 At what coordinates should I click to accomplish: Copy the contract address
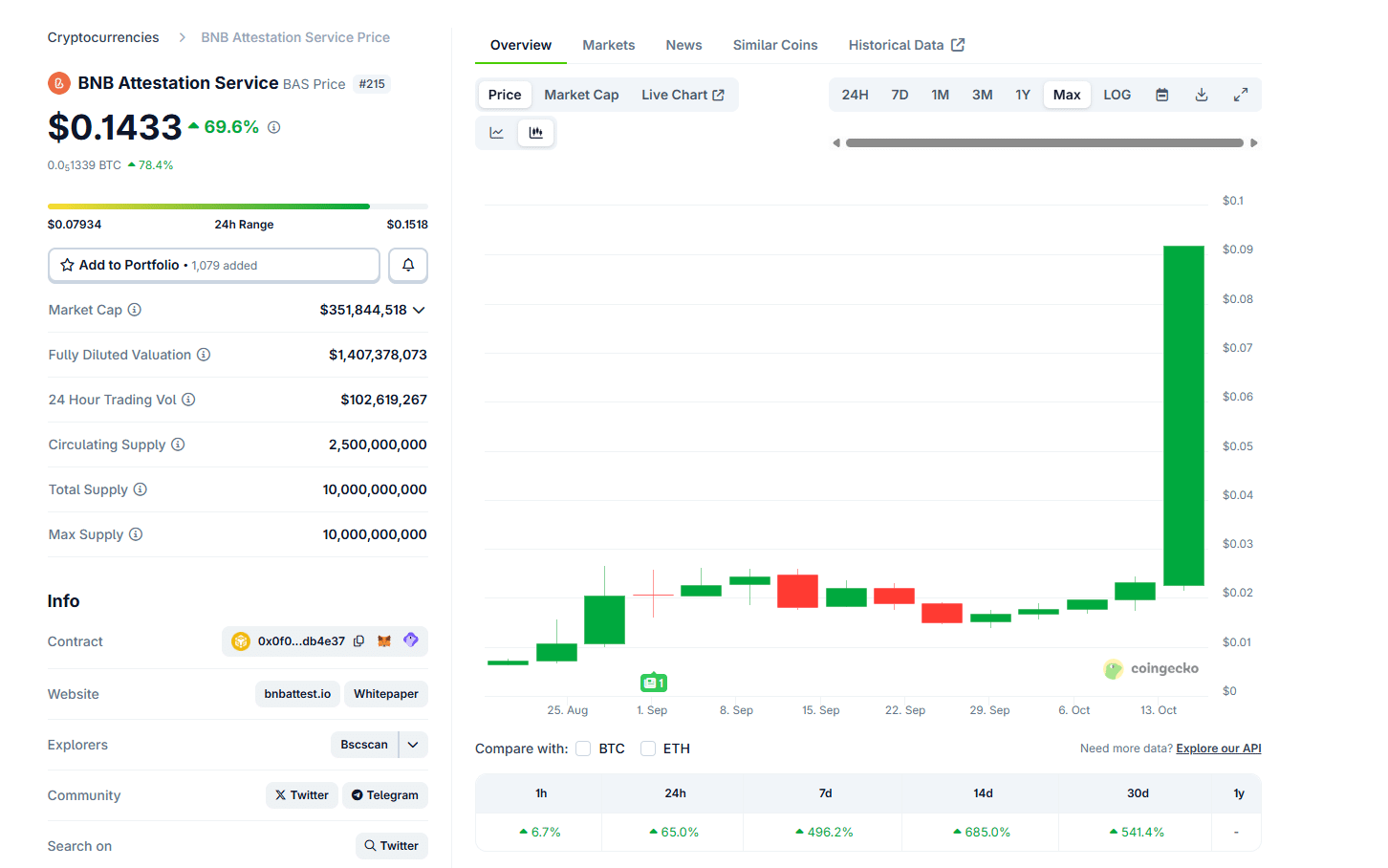[358, 640]
